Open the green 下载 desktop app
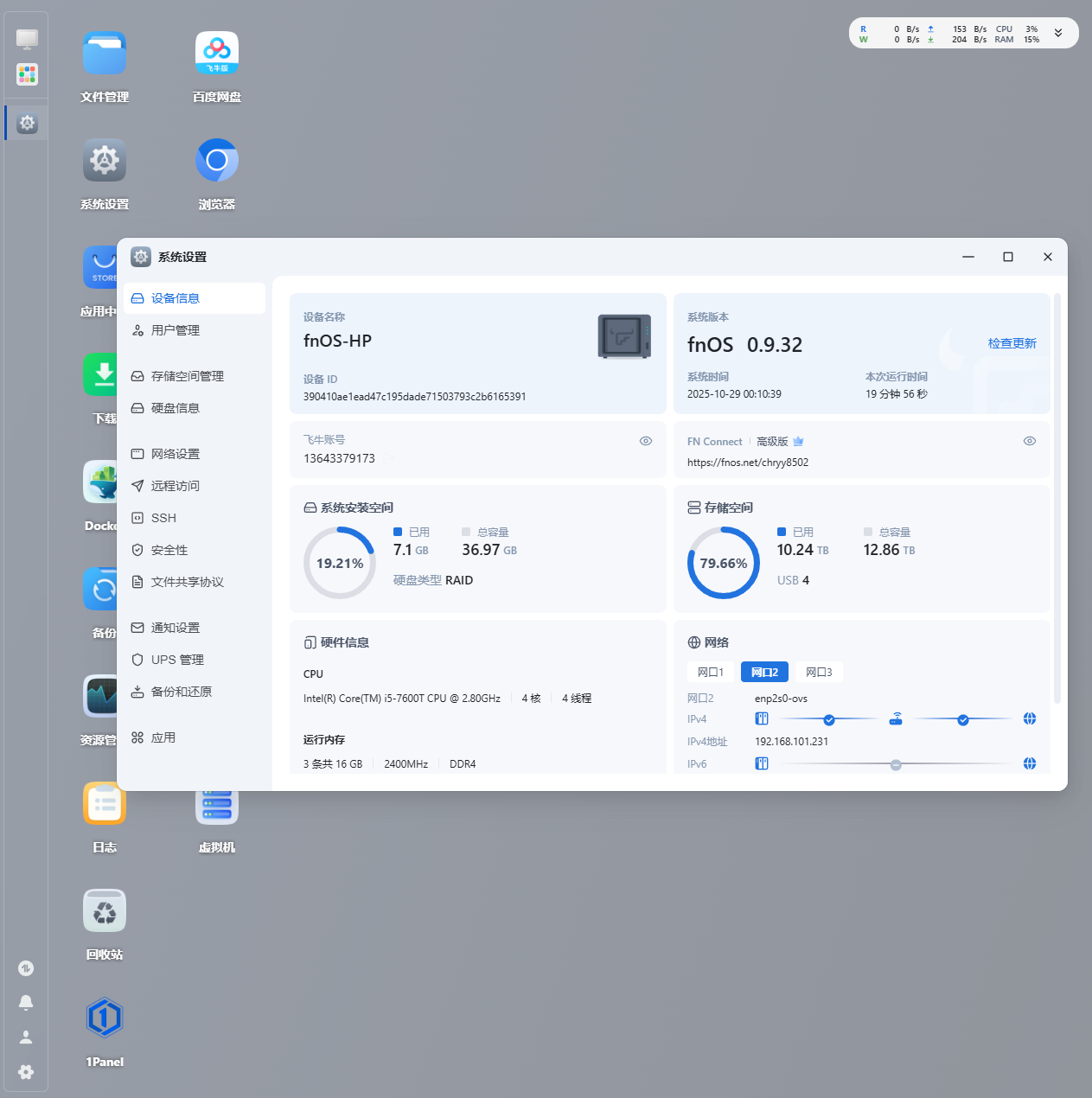1092x1098 pixels. pos(99,375)
